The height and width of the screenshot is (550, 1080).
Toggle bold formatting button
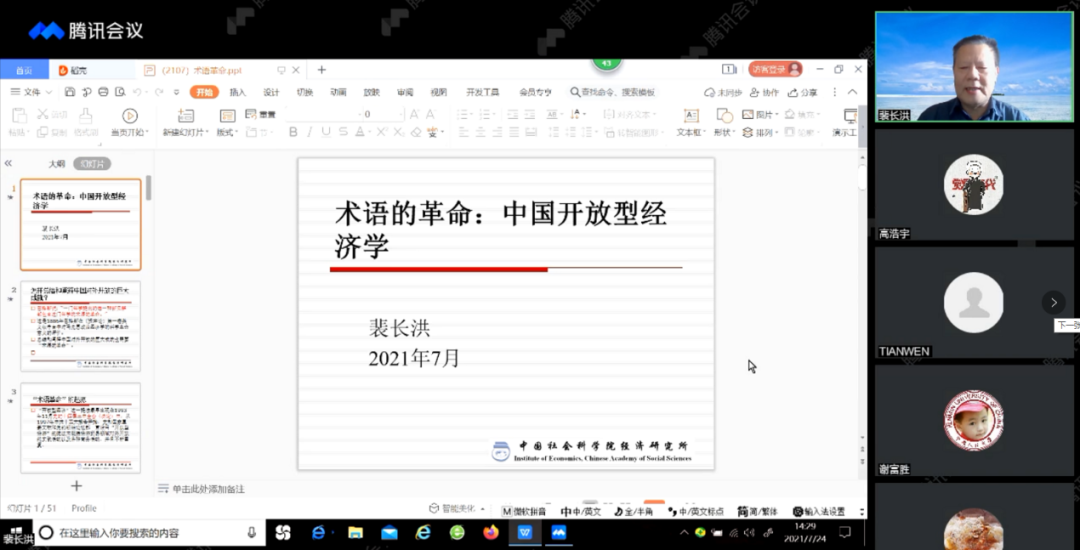[293, 132]
